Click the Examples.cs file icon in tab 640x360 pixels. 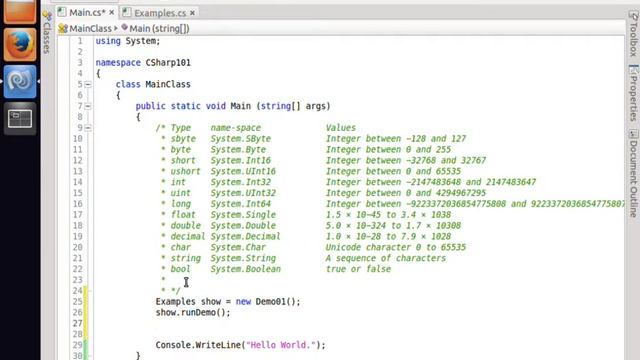pyautogui.click(x=127, y=13)
